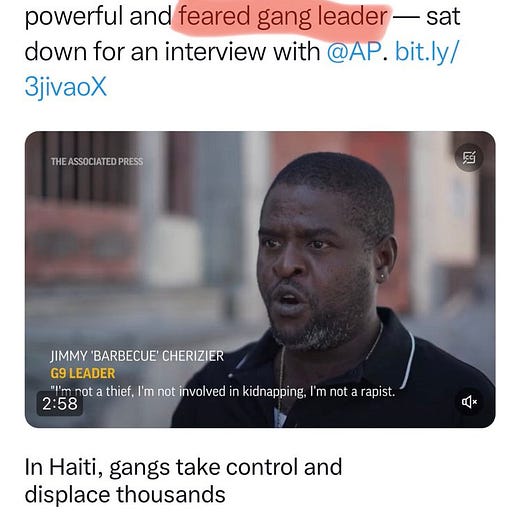Play the Associated Press interview video
This screenshot has width=520, height=520.
coord(260,279)
